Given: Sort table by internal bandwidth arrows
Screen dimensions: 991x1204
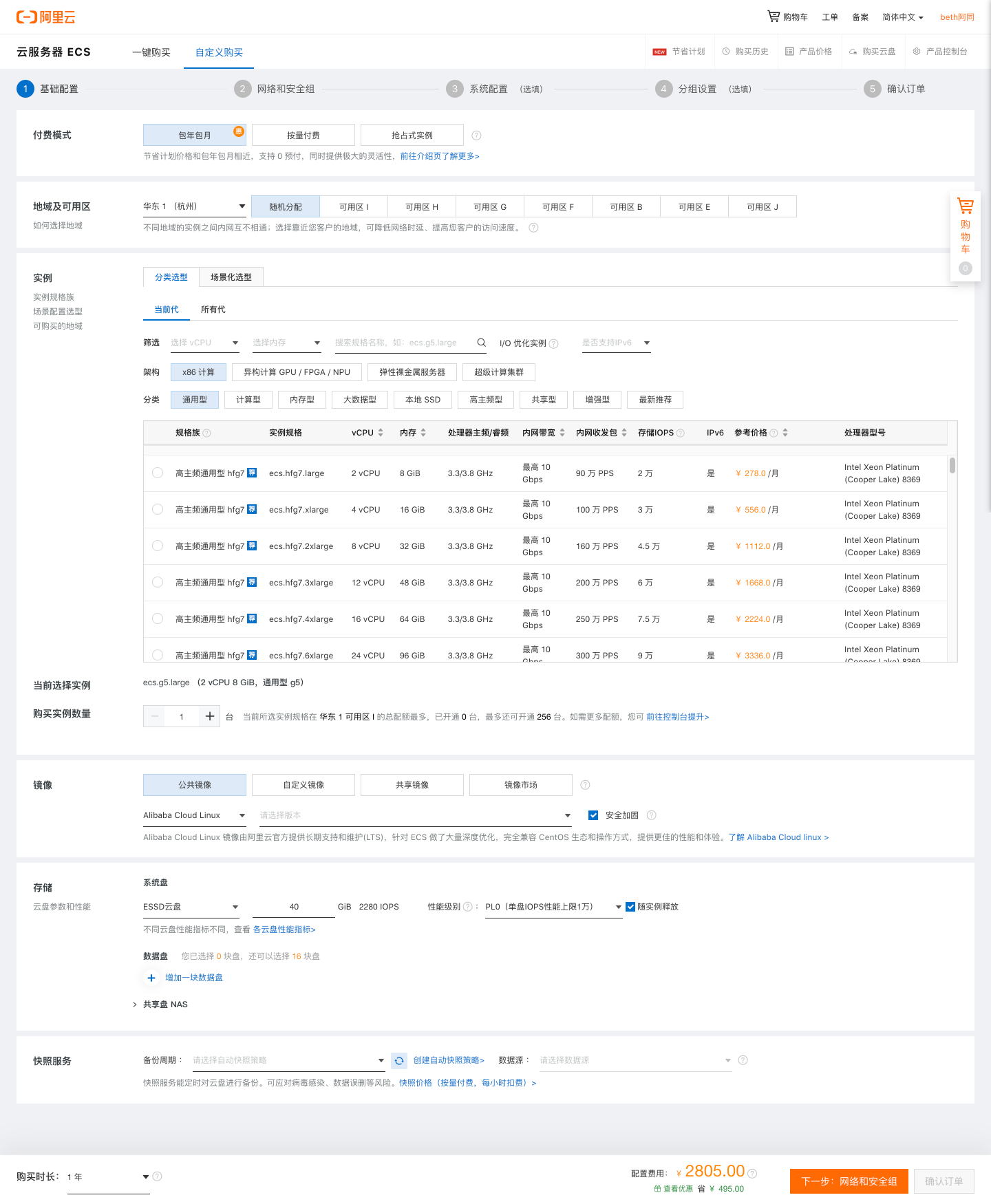Looking at the screenshot, I should [x=562, y=433].
